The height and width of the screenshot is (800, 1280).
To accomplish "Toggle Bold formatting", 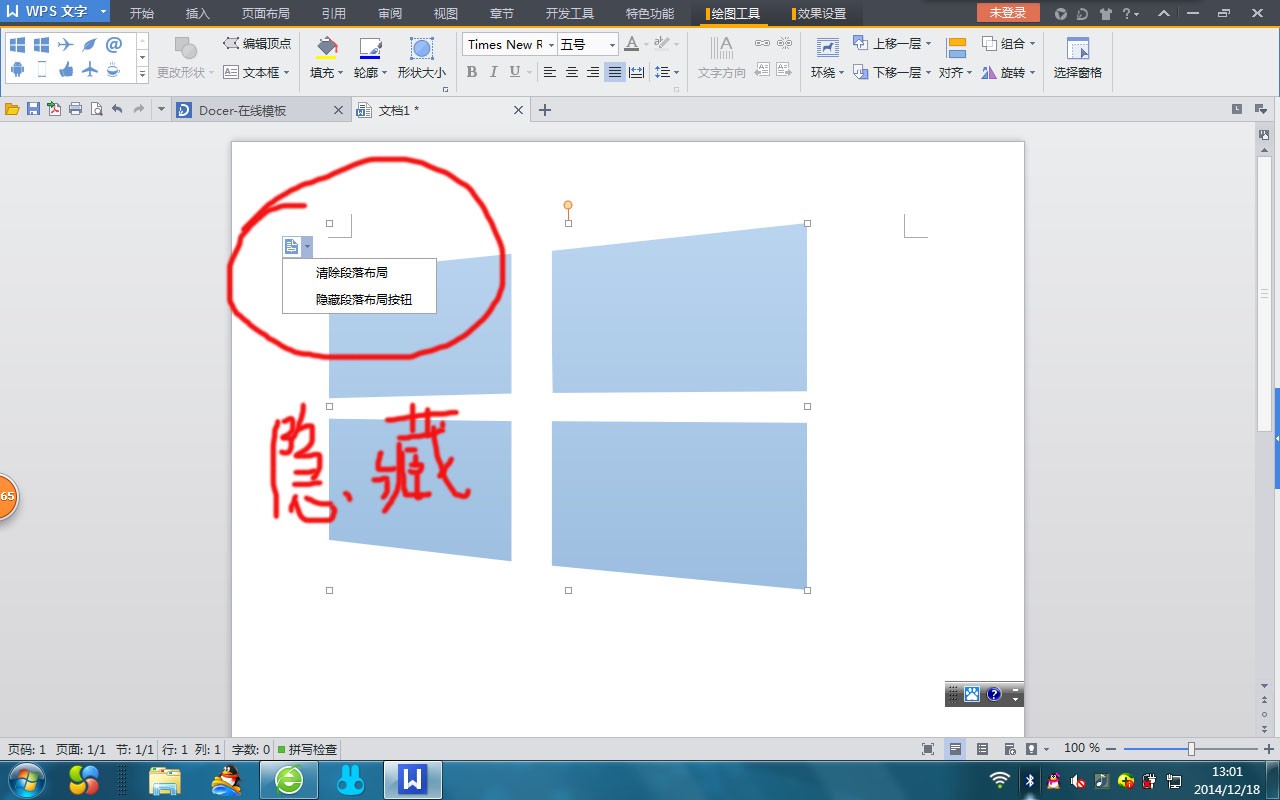I will [472, 72].
